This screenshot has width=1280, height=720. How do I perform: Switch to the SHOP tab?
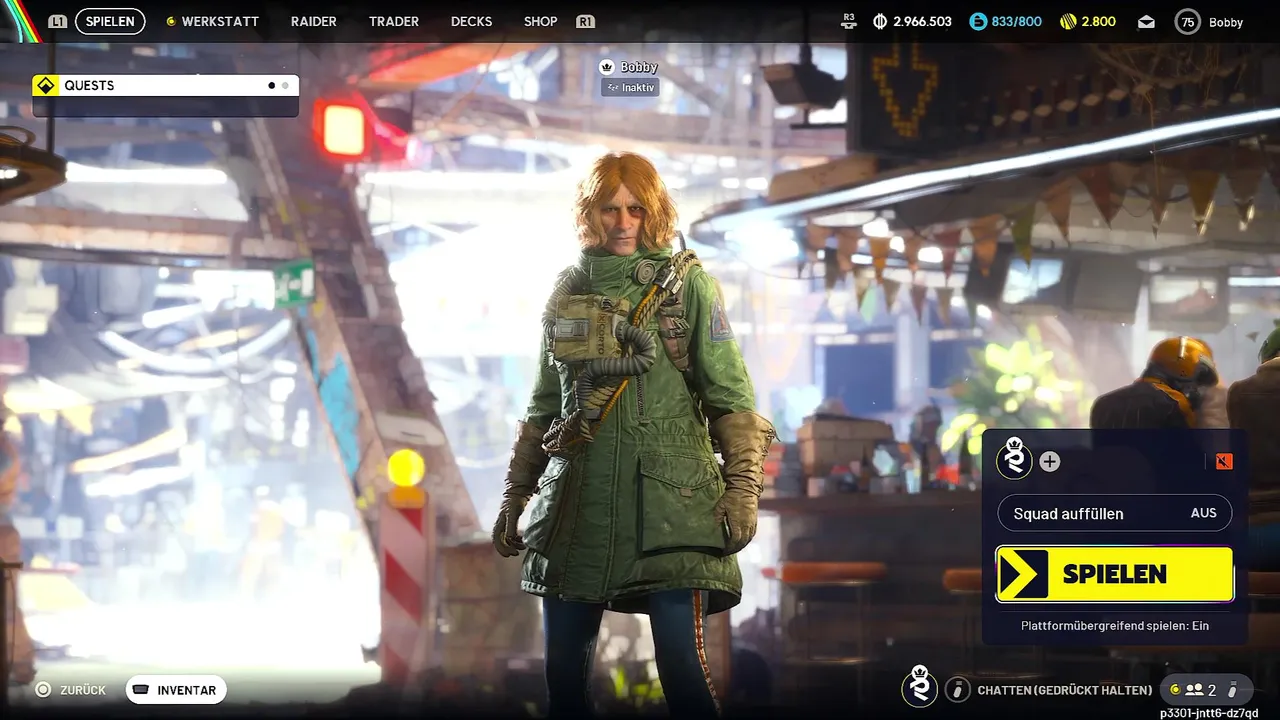(x=540, y=21)
